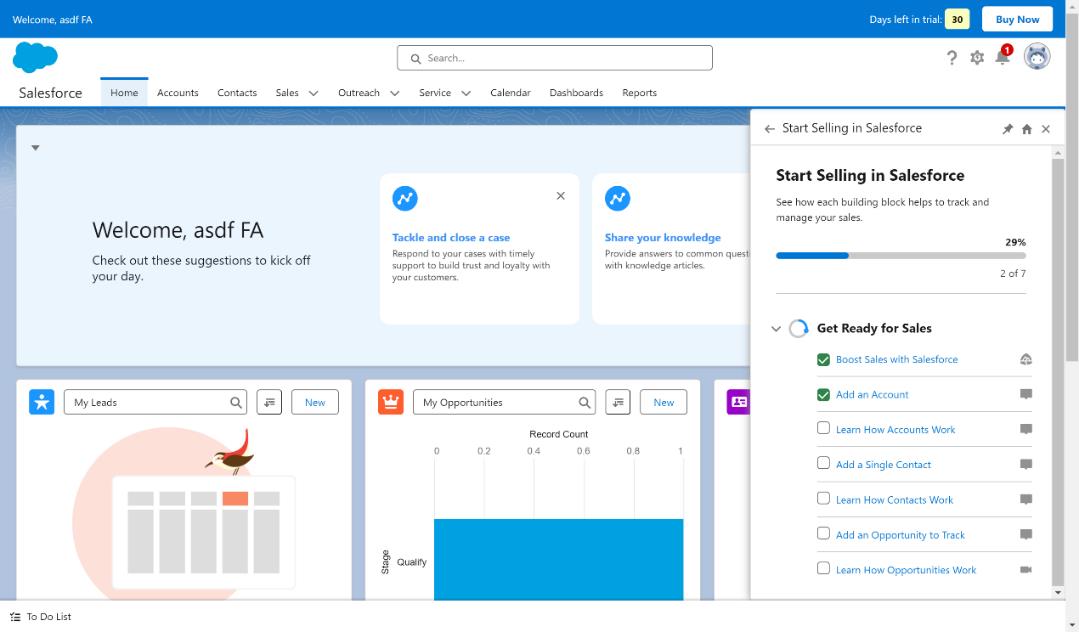This screenshot has height=632, width=1079.
Task: Collapse the Get Ready for Sales section
Action: tap(776, 328)
